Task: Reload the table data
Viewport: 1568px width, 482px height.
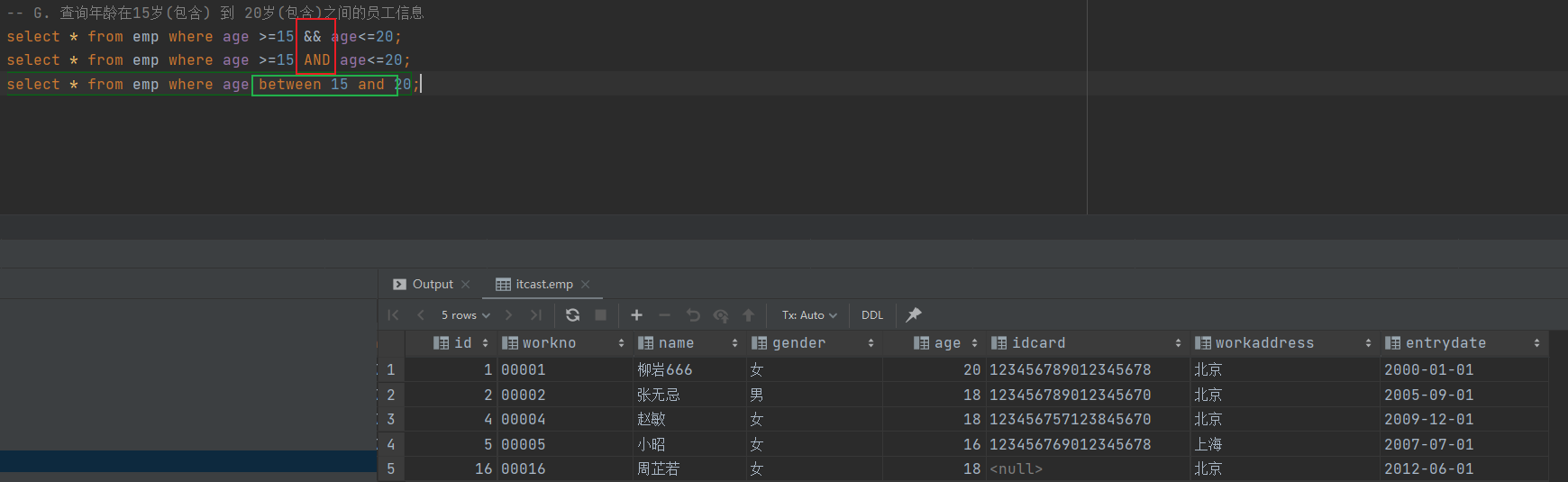Action: [573, 315]
